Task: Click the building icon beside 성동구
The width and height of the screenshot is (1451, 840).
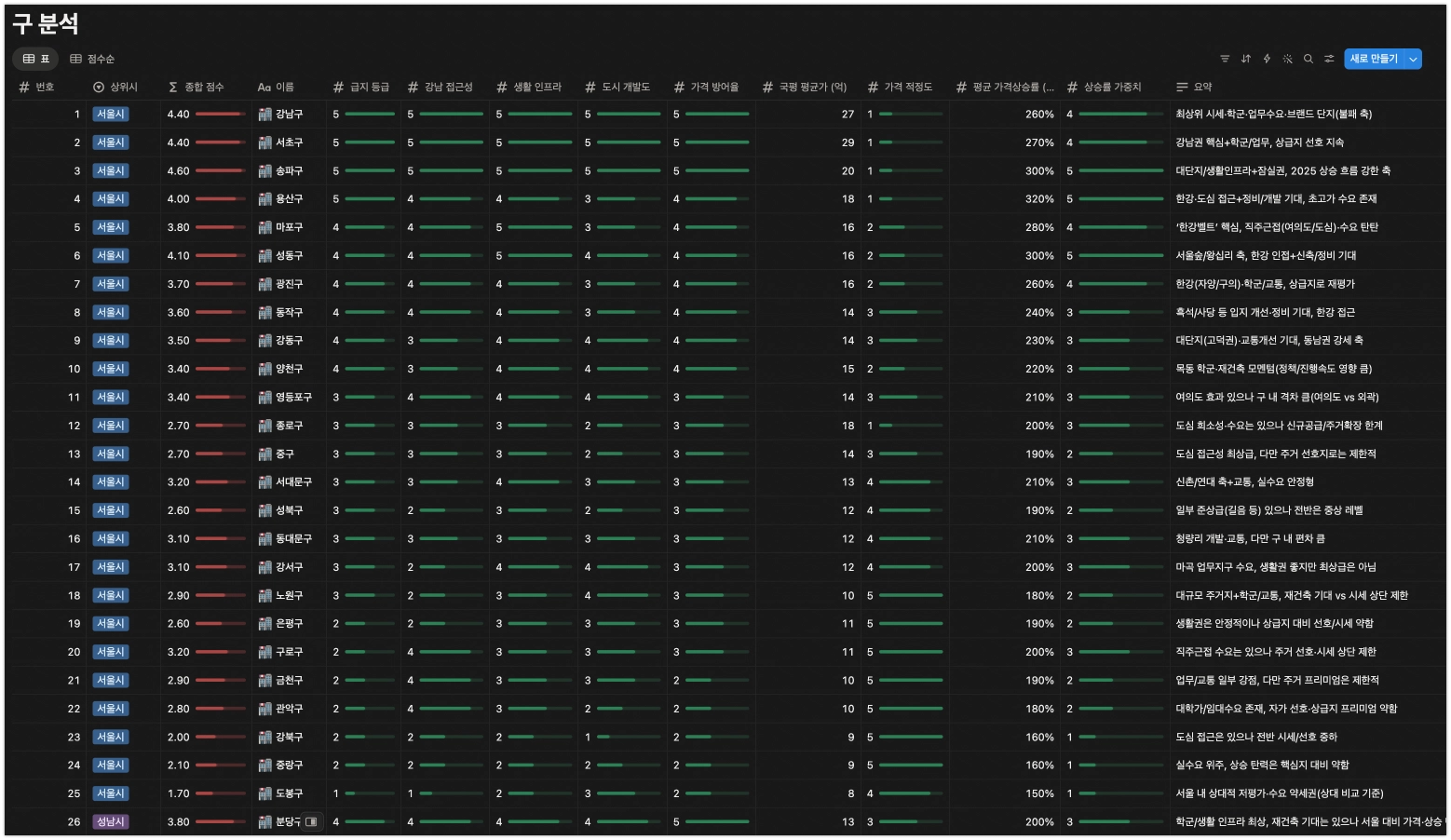Action: point(264,256)
